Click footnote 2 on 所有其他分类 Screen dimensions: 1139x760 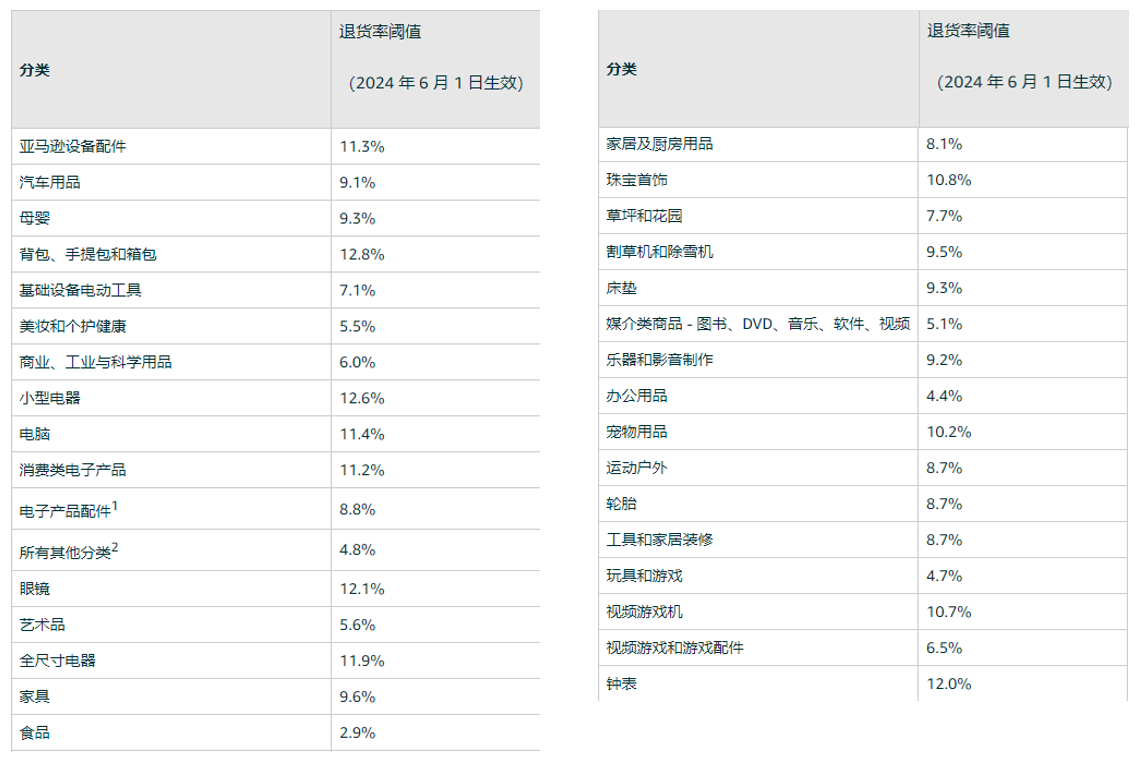[115, 546]
